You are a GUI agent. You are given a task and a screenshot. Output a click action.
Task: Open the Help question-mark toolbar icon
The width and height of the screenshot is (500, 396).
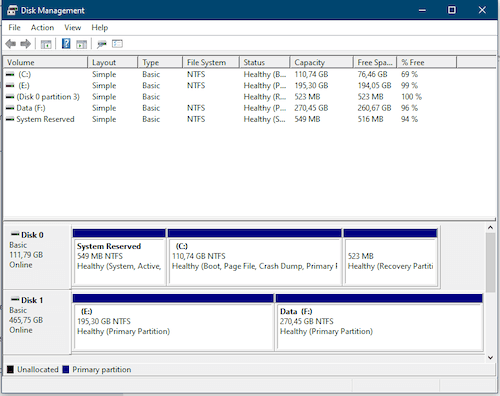coord(66,44)
